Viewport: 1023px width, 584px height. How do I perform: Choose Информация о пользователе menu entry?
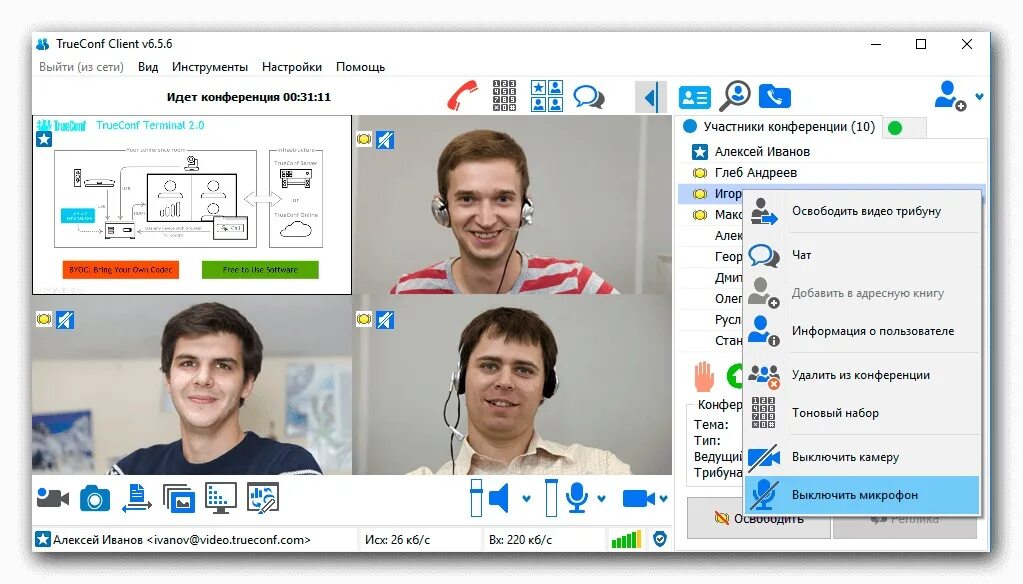[x=862, y=331]
